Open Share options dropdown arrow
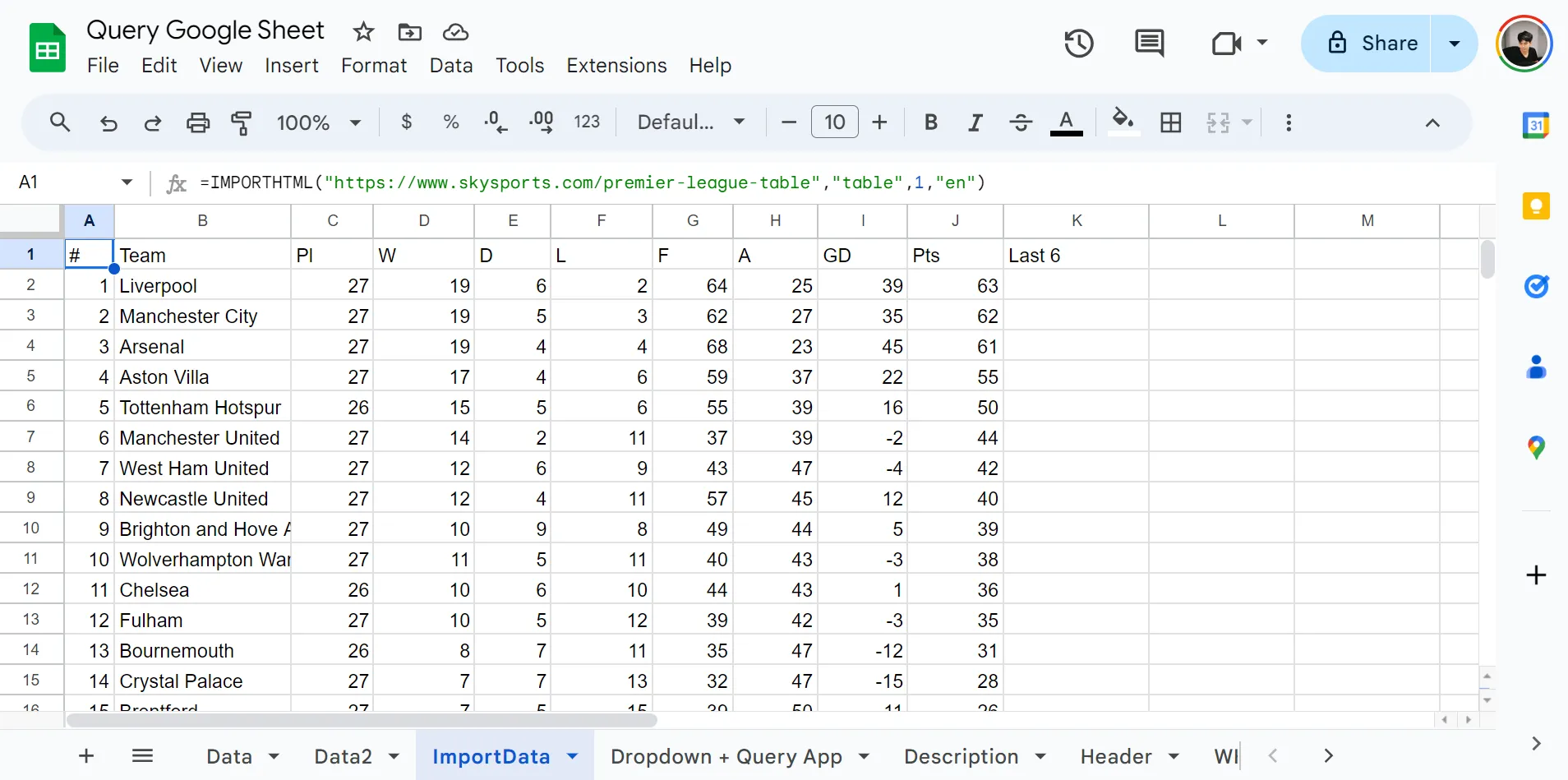This screenshot has height=780, width=1568. click(x=1454, y=44)
